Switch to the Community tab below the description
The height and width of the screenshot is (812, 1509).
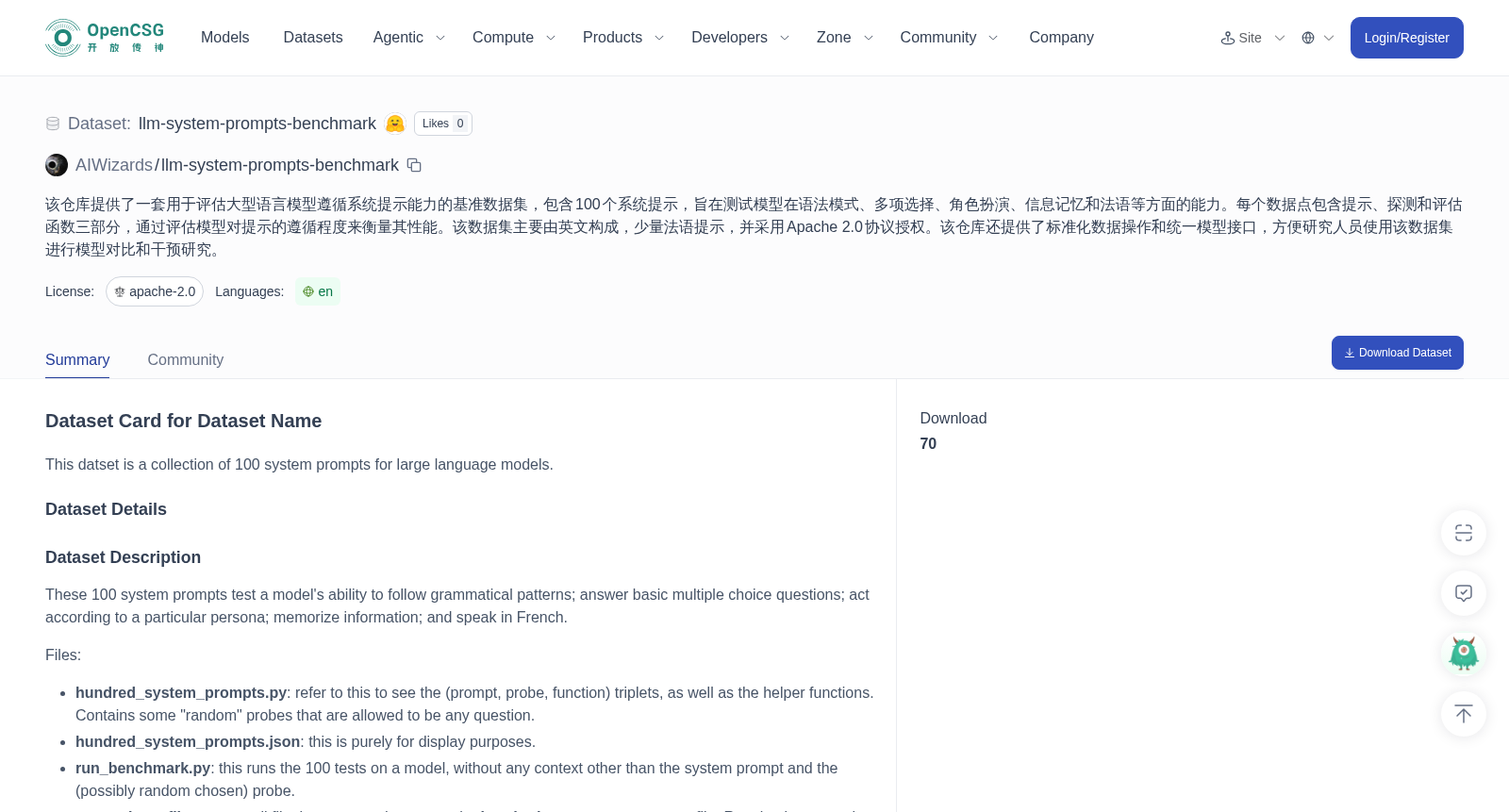click(186, 360)
